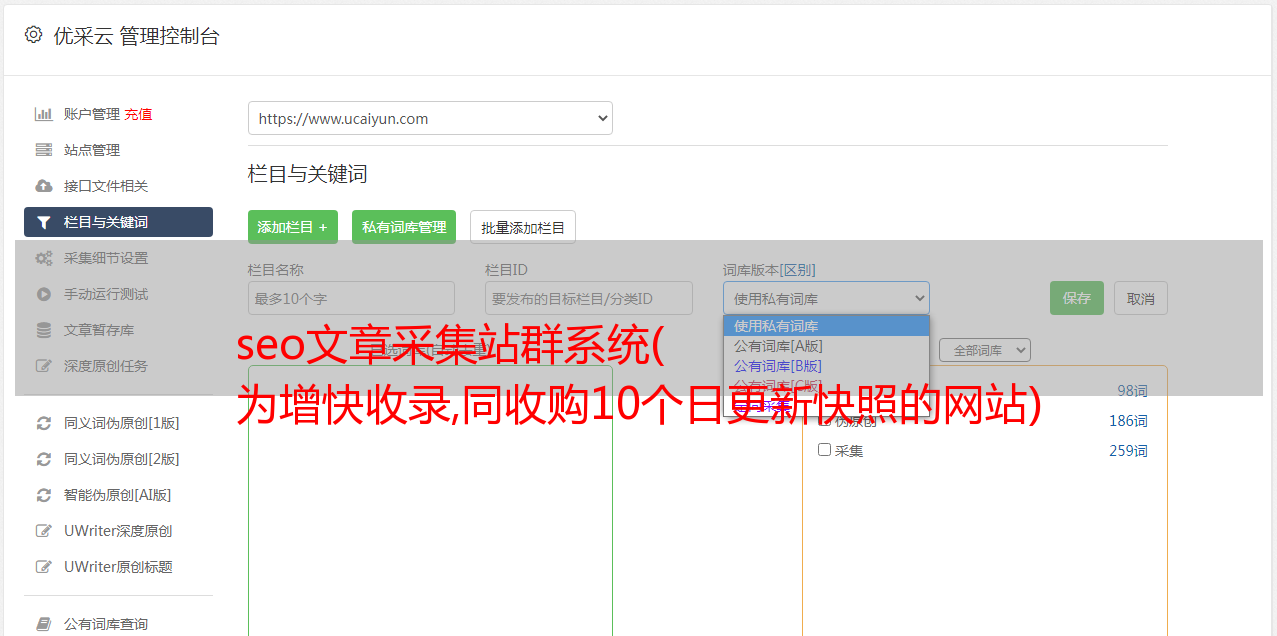
Task: Open UWriter深度原创 in the sidebar
Action: [118, 531]
